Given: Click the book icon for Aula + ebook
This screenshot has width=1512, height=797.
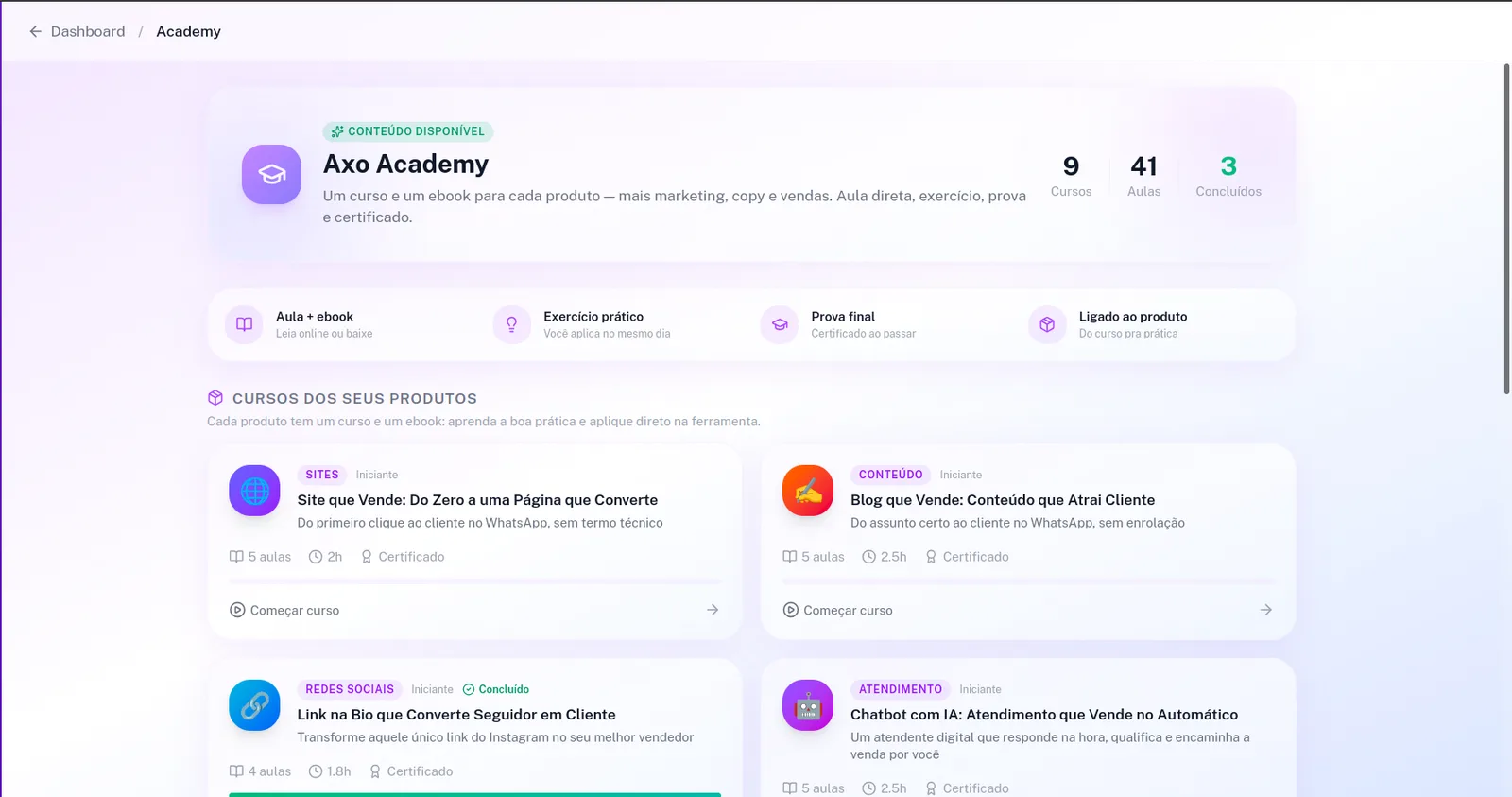Looking at the screenshot, I should (x=244, y=324).
